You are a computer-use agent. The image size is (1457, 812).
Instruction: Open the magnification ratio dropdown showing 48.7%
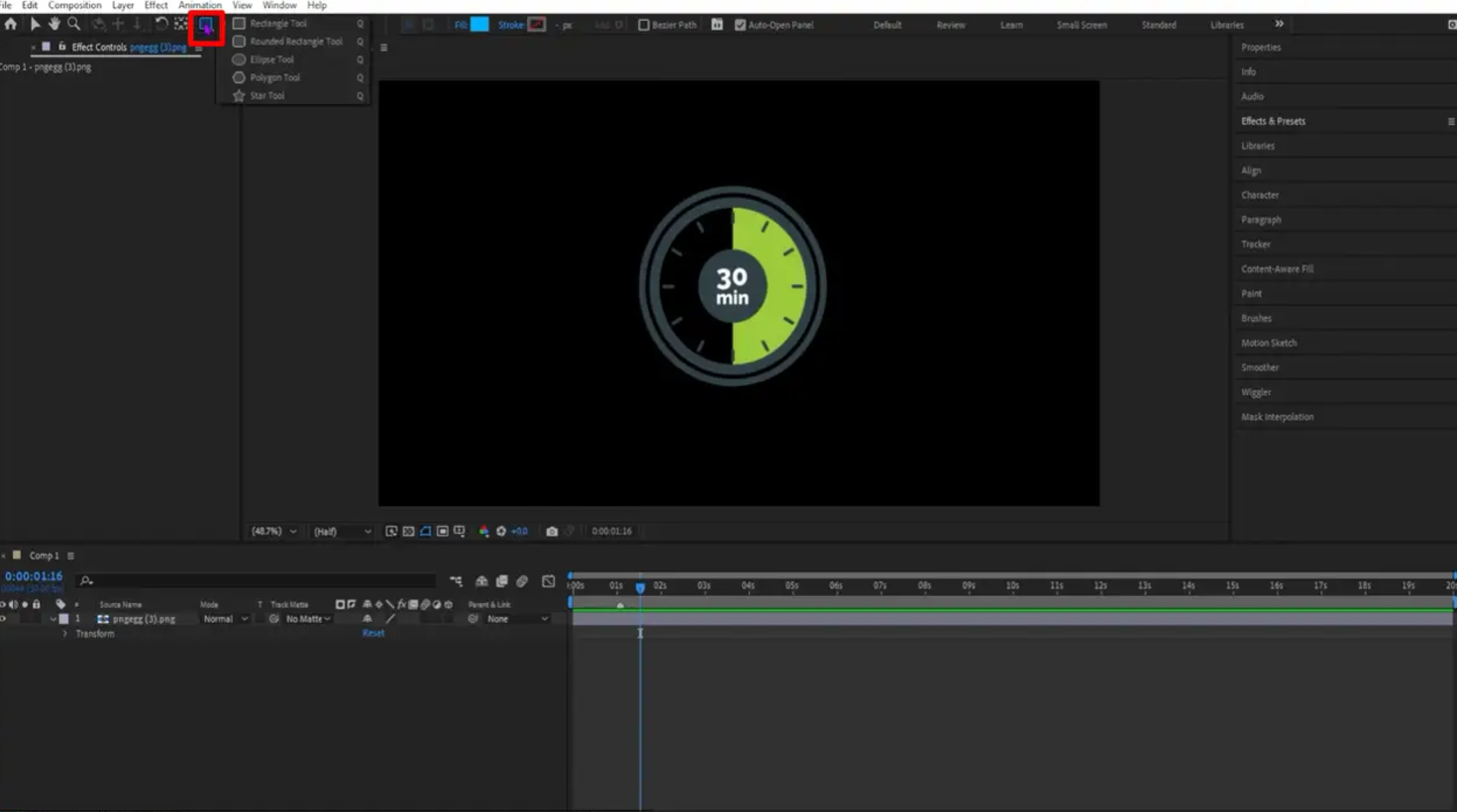click(x=274, y=531)
